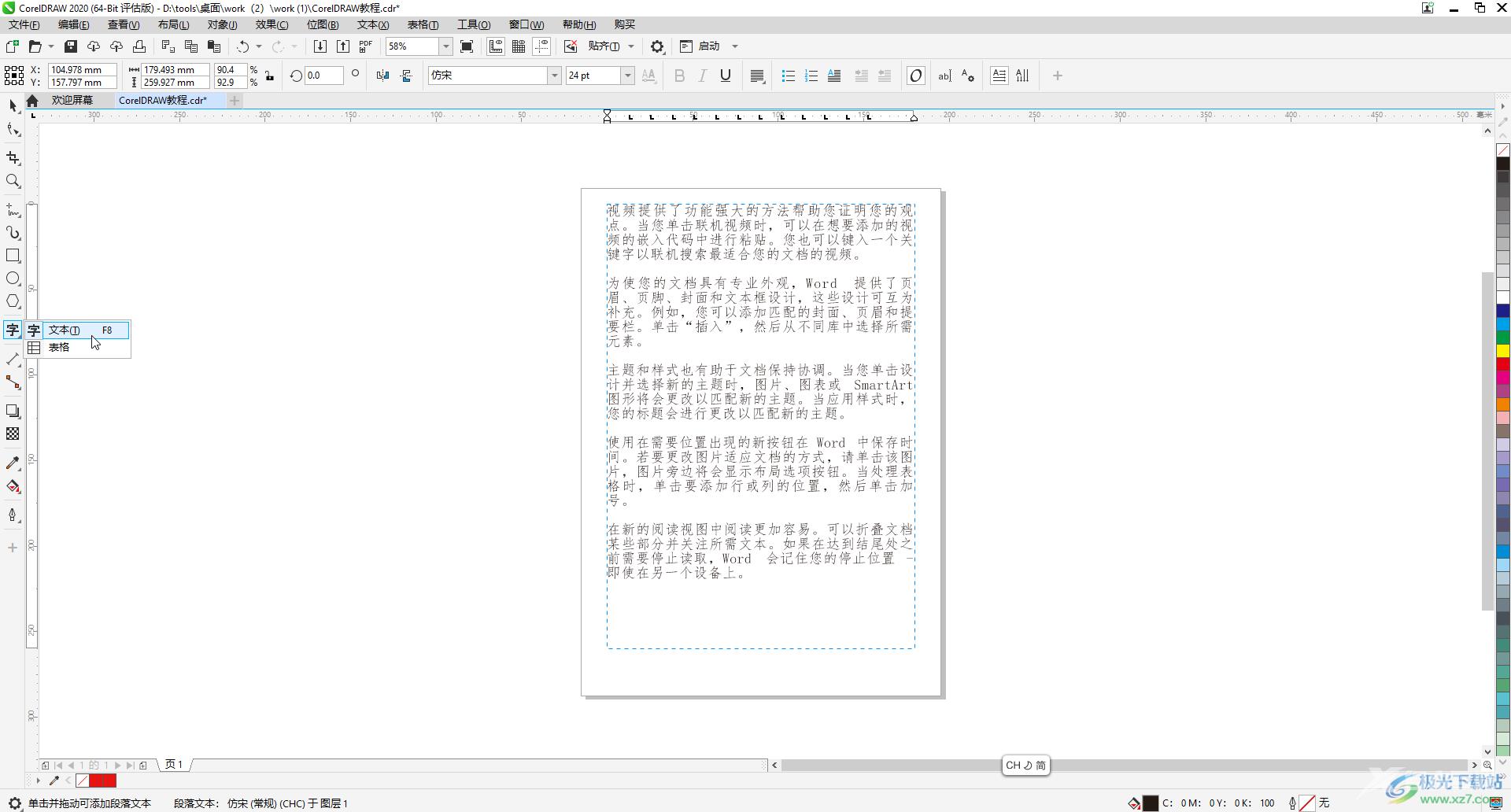Choose 表格 in the tool flyout

pos(77,347)
